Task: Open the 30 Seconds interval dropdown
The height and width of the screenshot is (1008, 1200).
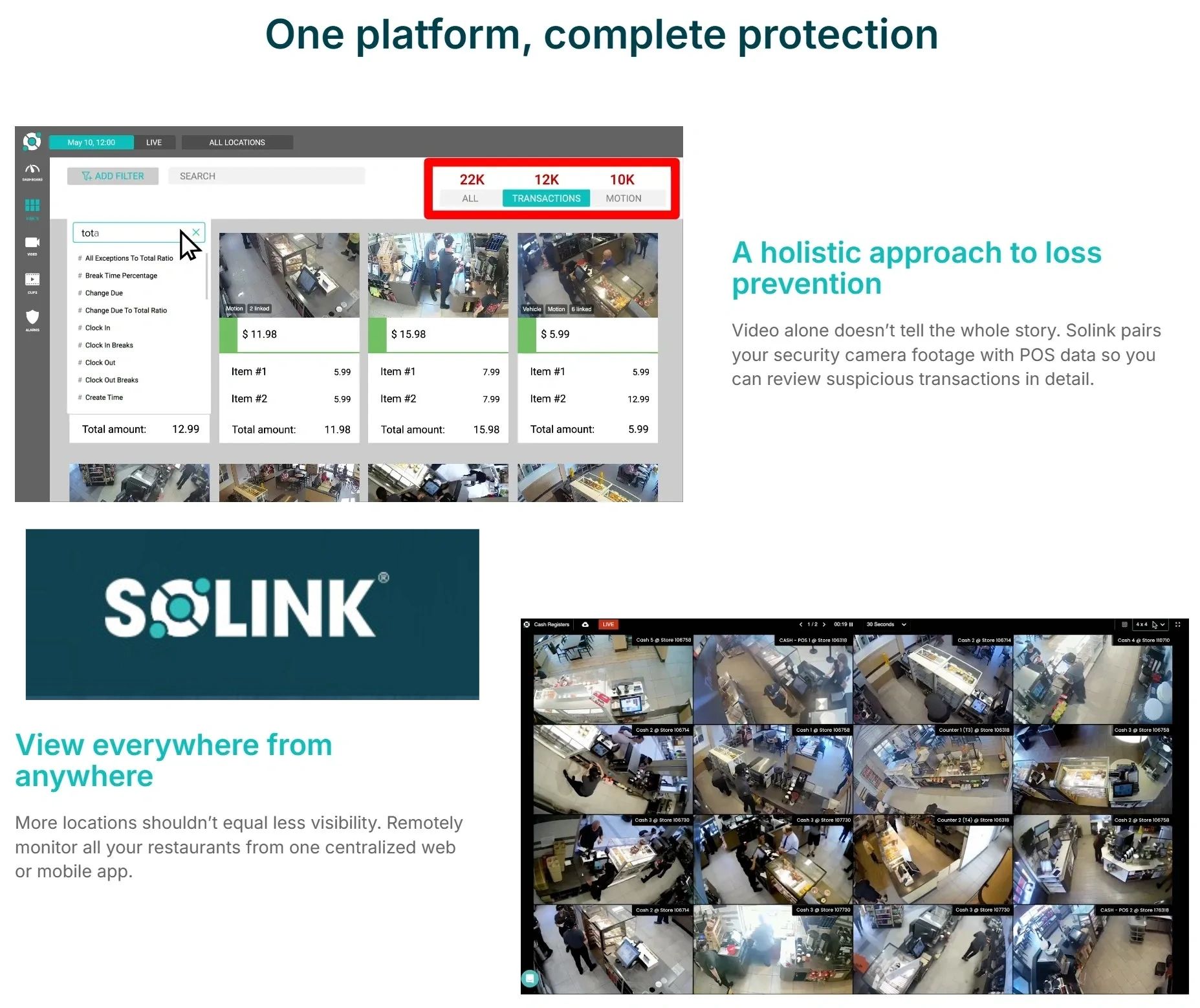Action: point(886,624)
